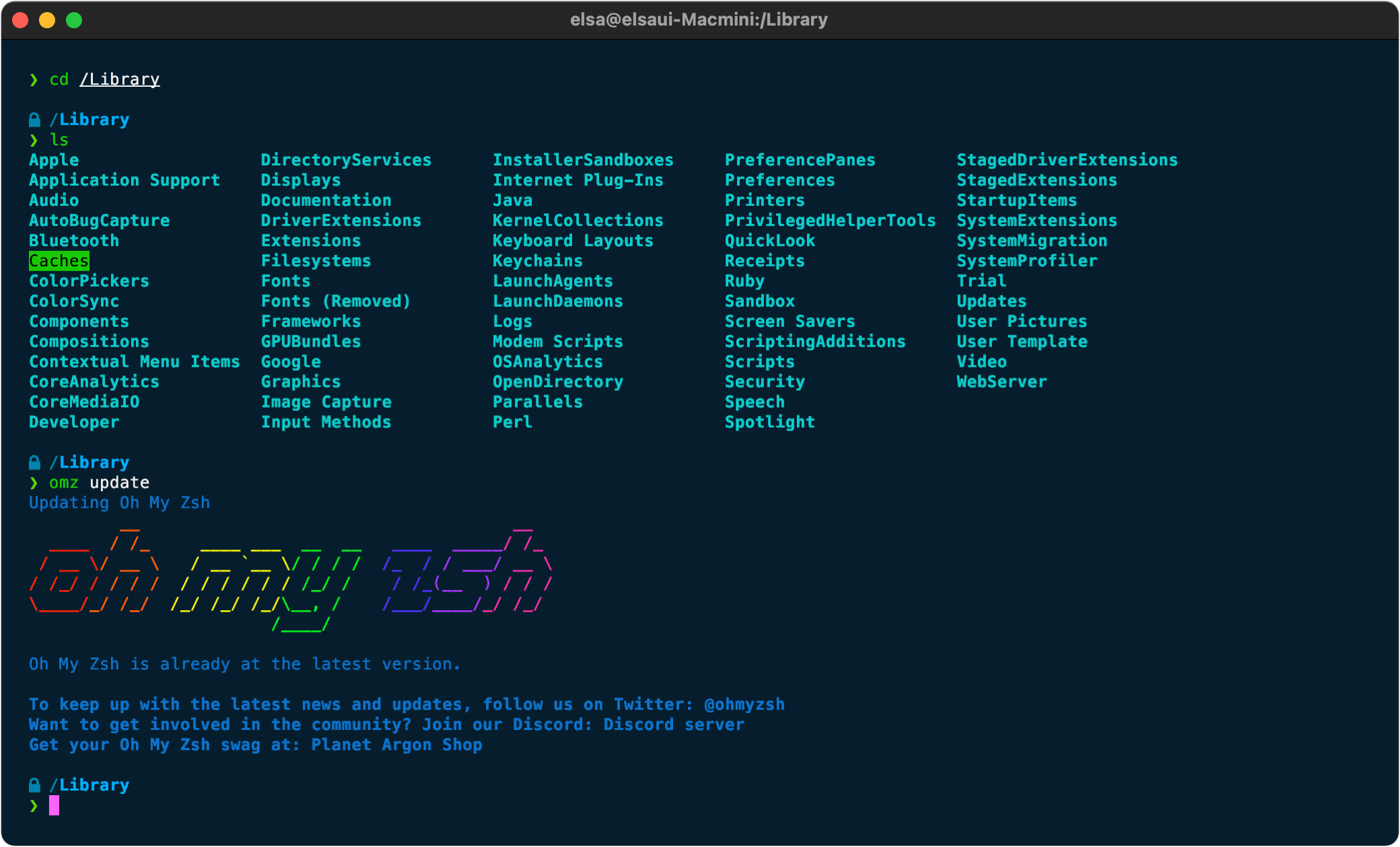Click the underlined /Library path argument
Viewport: 1400px width, 847px height.
[x=120, y=80]
